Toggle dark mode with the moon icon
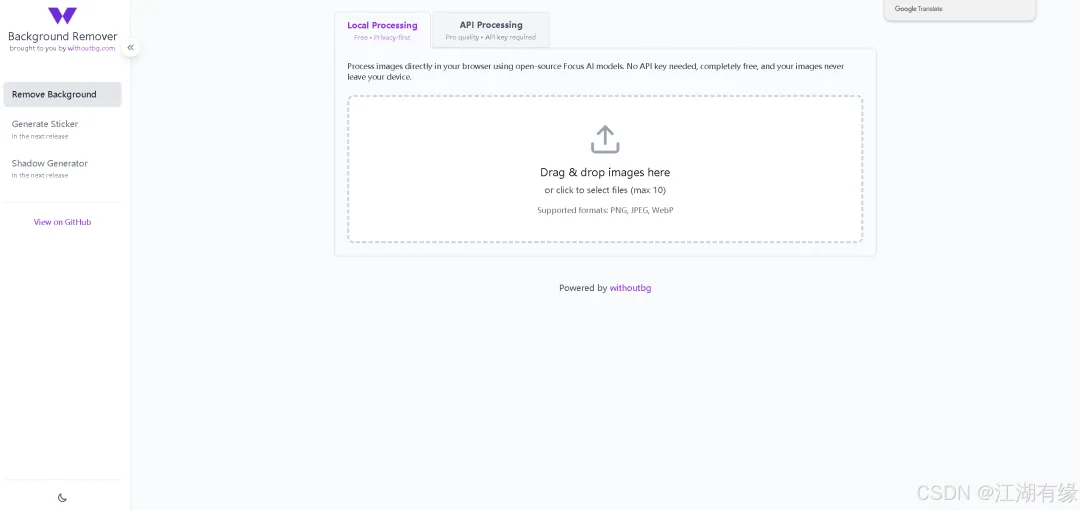Viewport: 1080px width, 510px height. (x=62, y=497)
